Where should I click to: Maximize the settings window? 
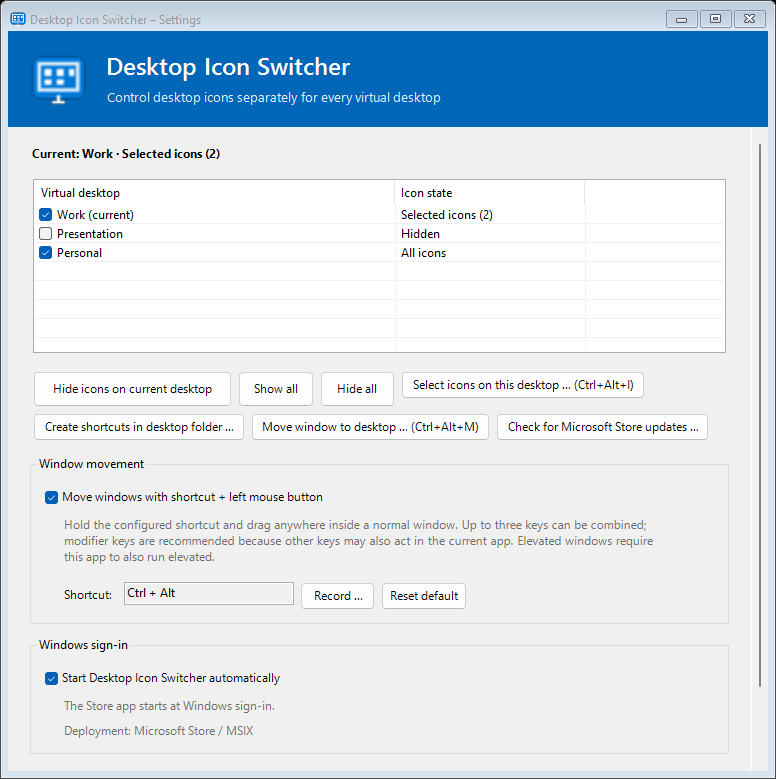(715, 19)
